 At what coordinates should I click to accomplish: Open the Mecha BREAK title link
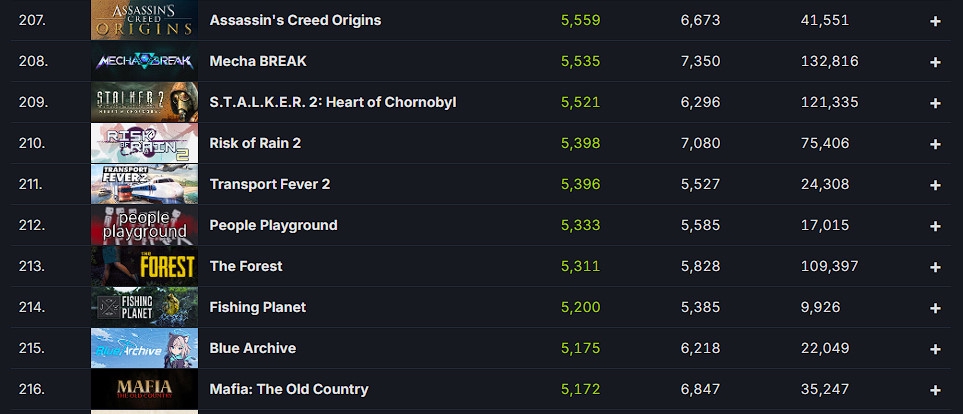point(258,61)
